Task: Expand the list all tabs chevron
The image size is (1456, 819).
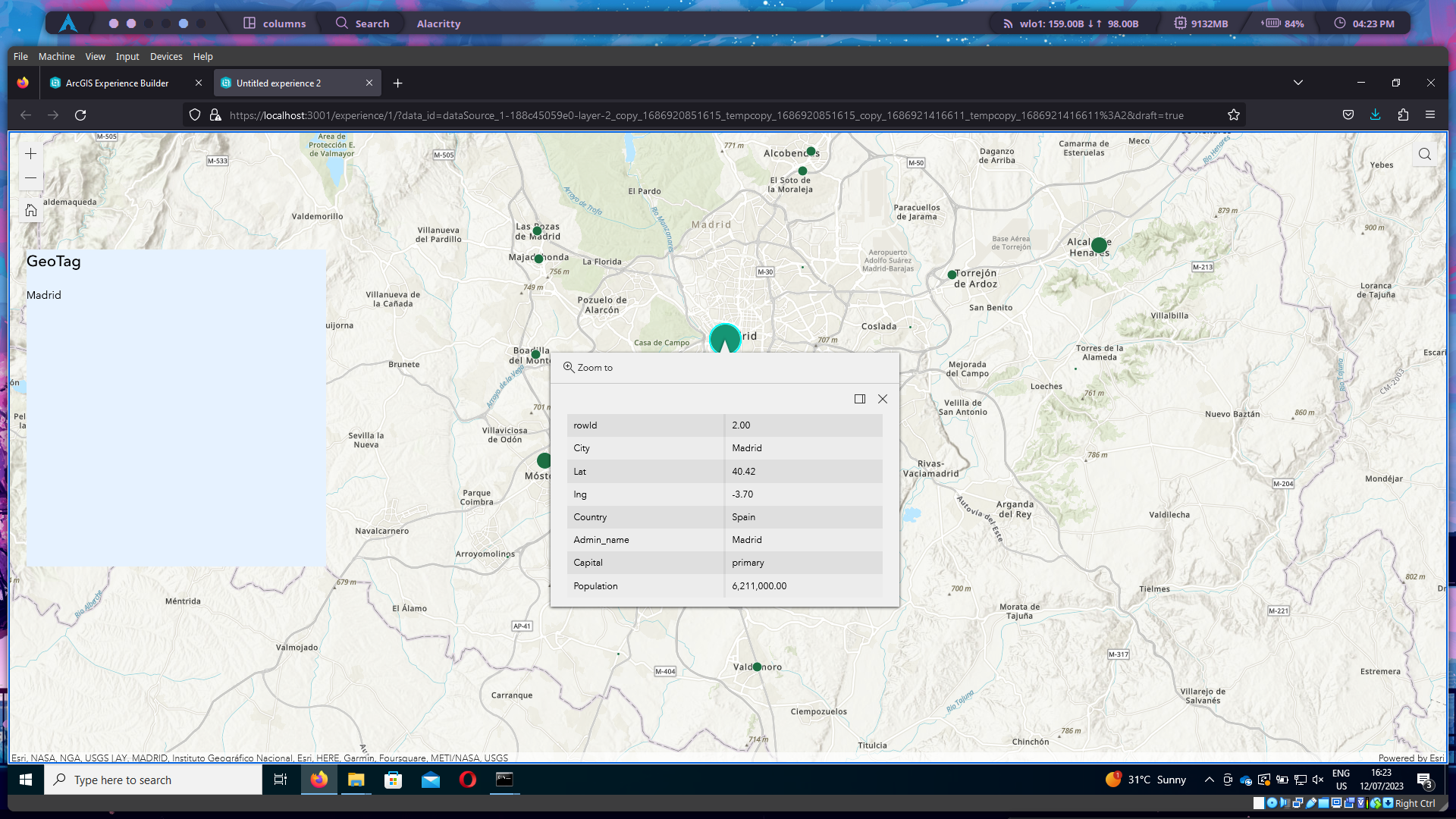Action: [1298, 83]
